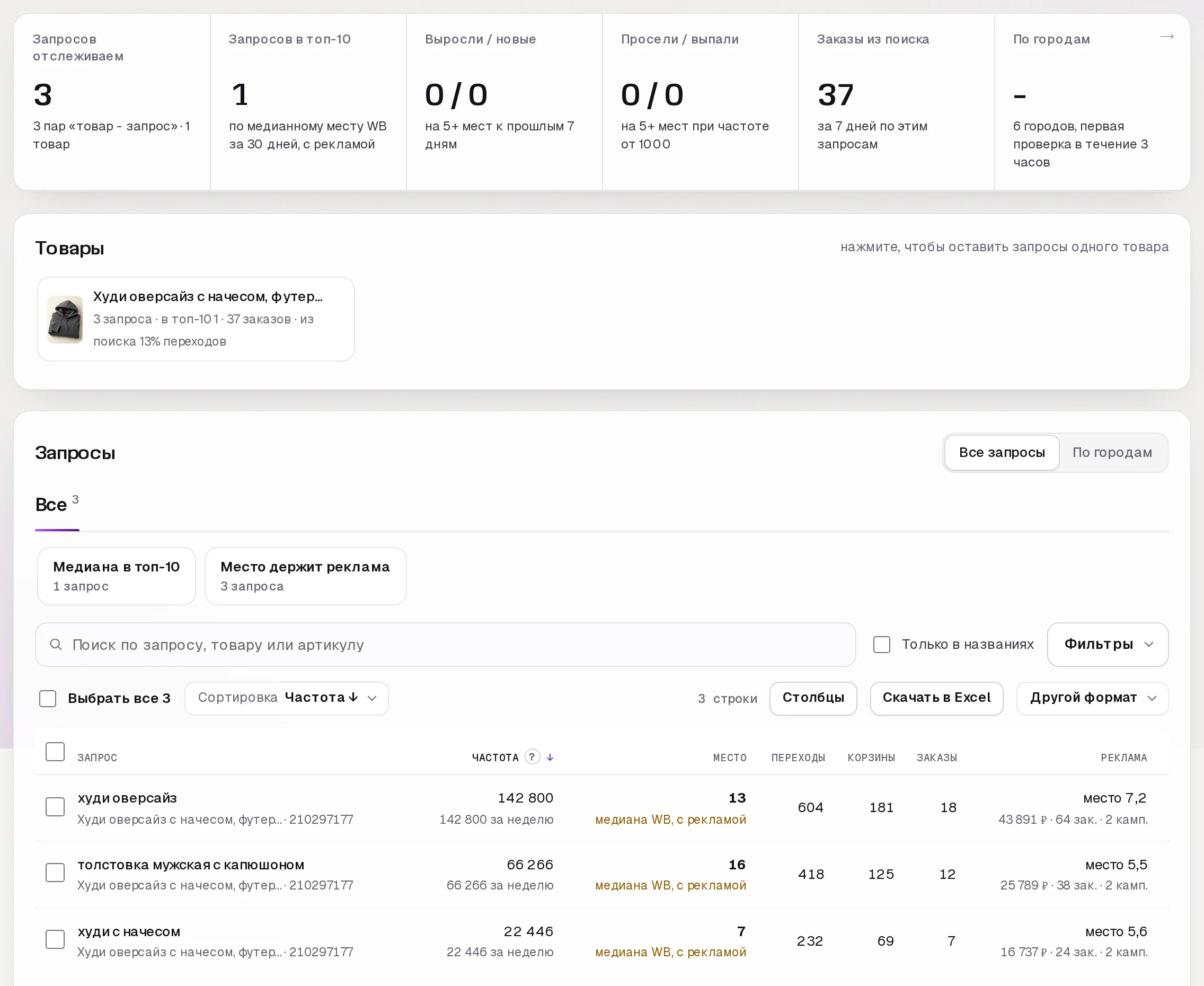
Task: Open the Запросов отслеживаем summary card
Action: (x=112, y=102)
